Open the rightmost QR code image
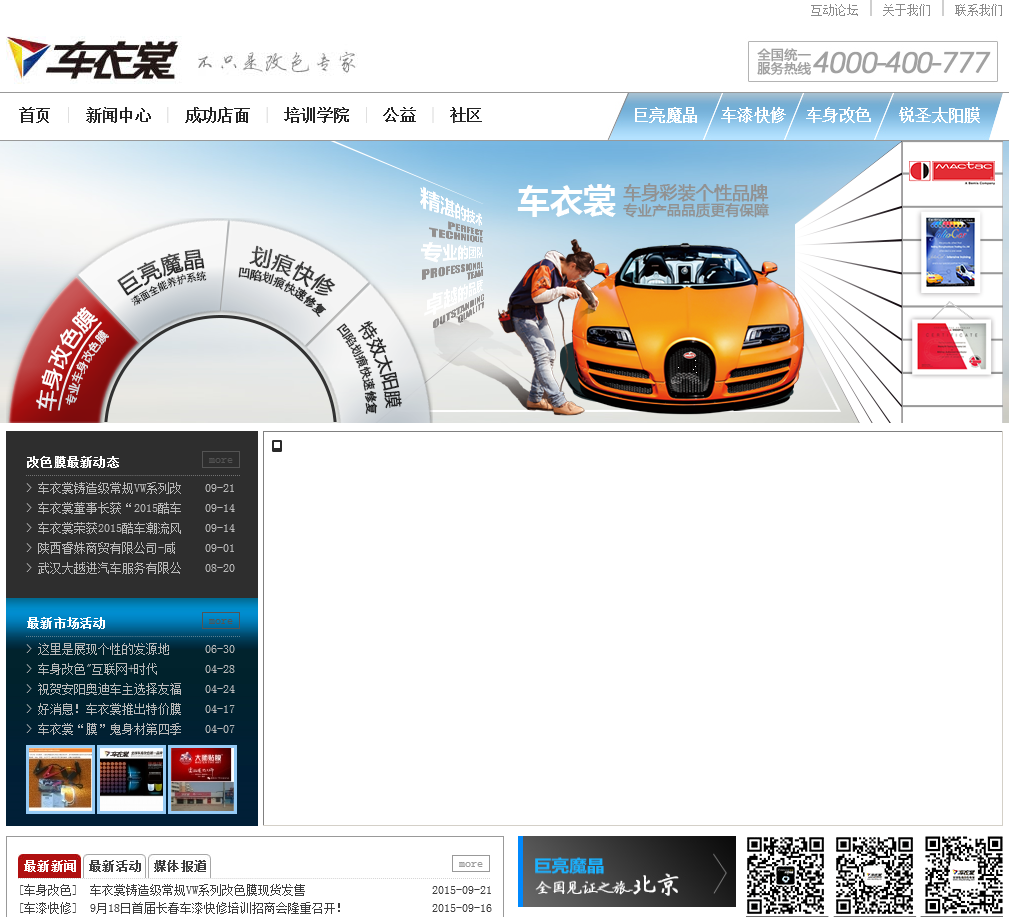Screen dimensions: 1009x917 [963, 876]
